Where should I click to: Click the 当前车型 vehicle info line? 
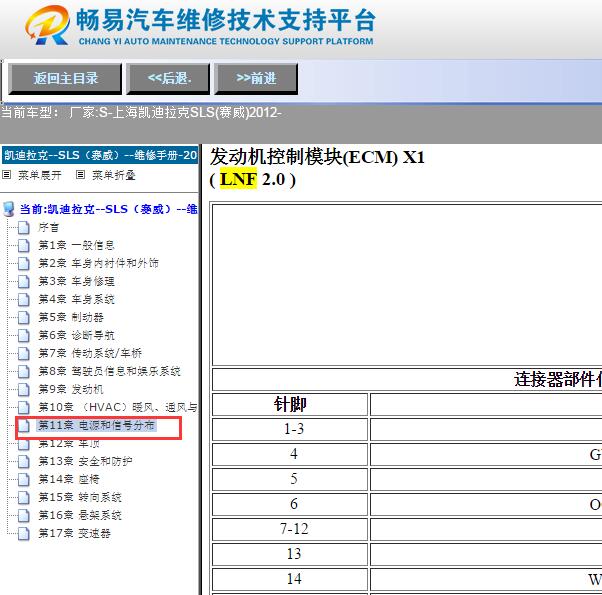[141, 112]
